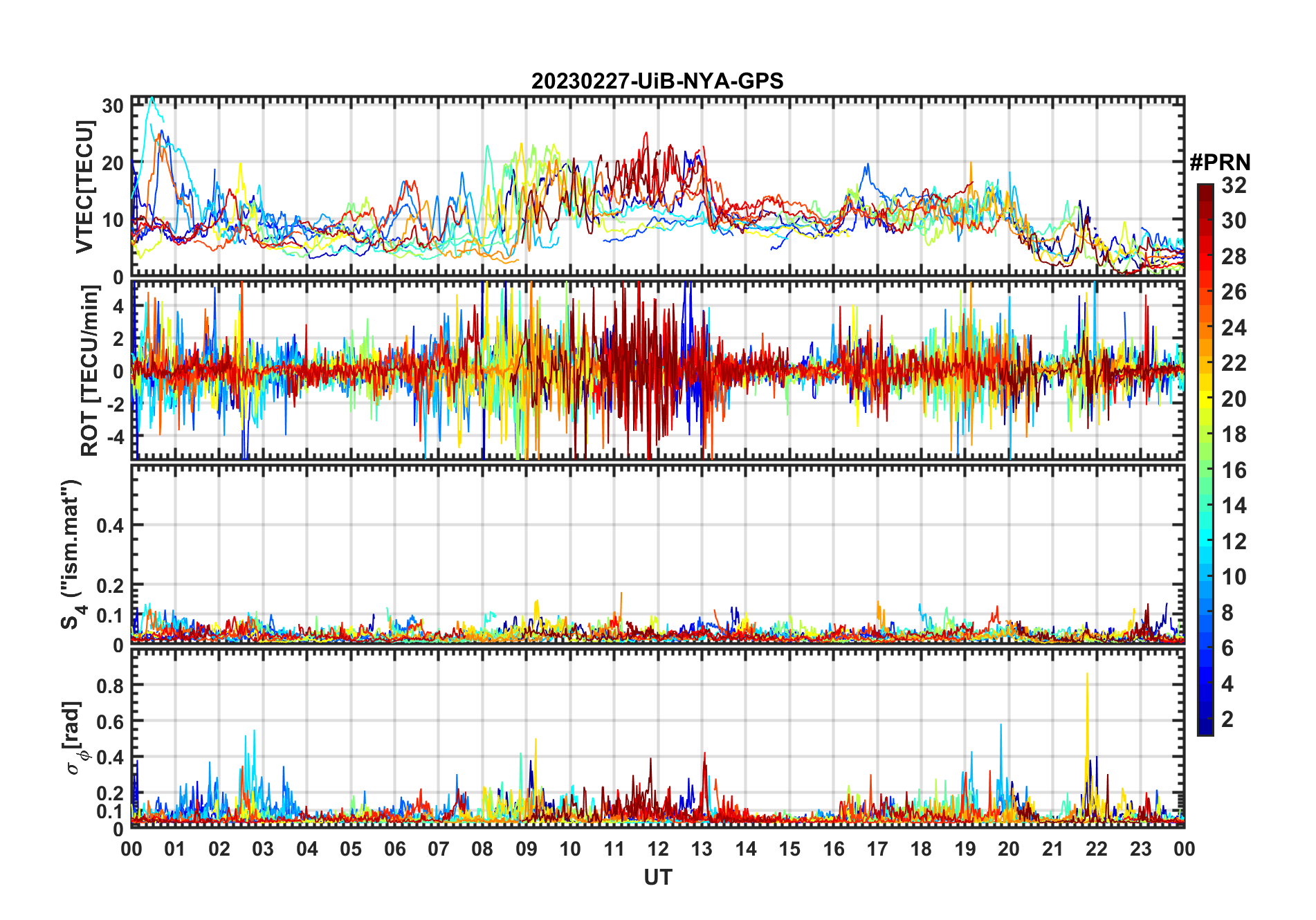Click colorbar tick label 32
This screenshot has height=920, width=1316.
point(1234,185)
